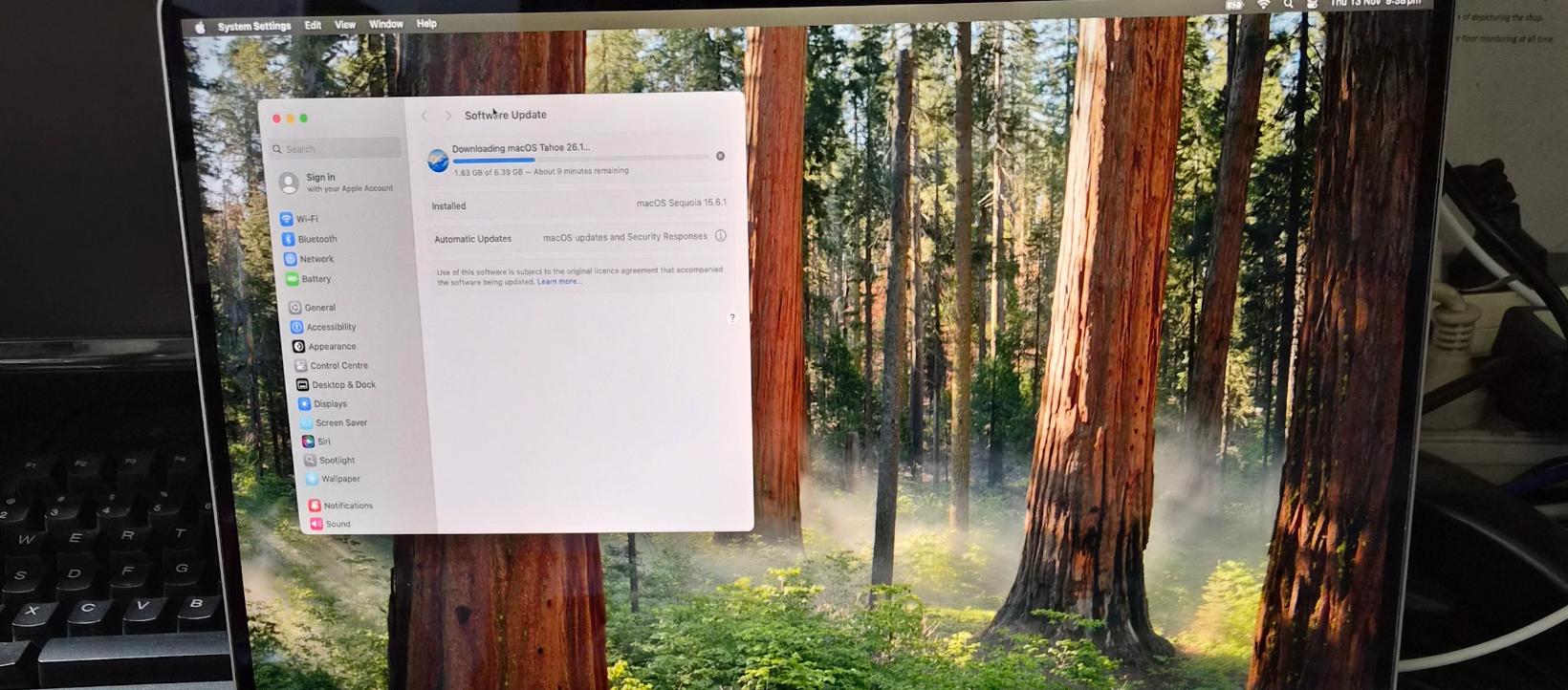Click the 'Installed' row label
The width and height of the screenshot is (1568, 690).
click(x=448, y=206)
